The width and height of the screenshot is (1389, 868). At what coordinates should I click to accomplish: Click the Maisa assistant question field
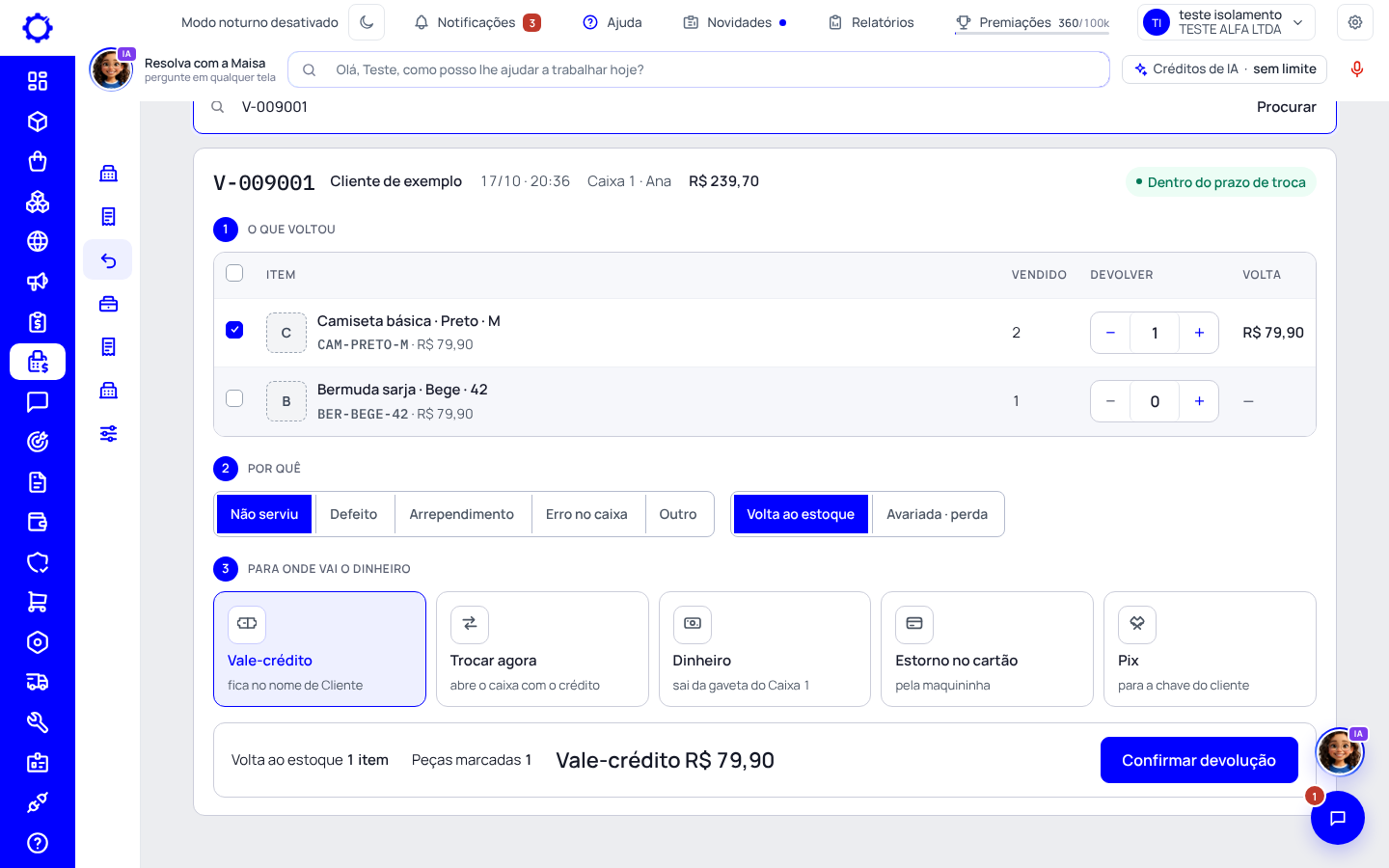click(698, 69)
